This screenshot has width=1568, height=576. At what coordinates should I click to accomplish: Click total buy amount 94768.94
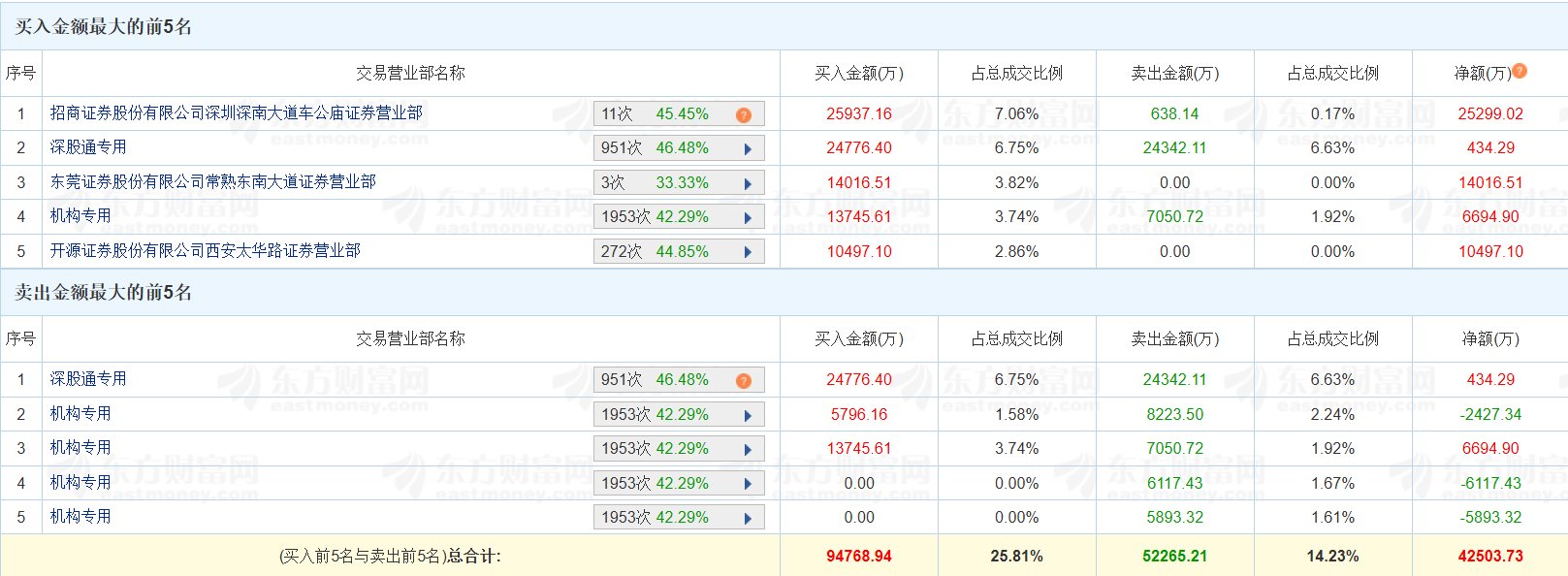click(859, 556)
